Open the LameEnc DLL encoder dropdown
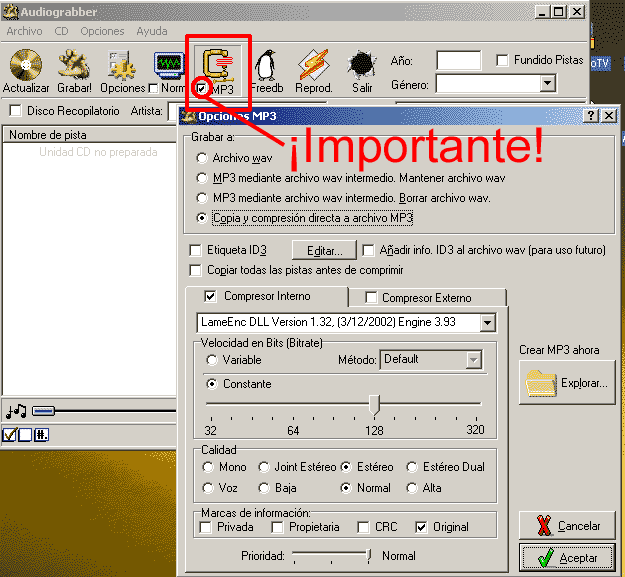This screenshot has width=625, height=577. coord(487,322)
